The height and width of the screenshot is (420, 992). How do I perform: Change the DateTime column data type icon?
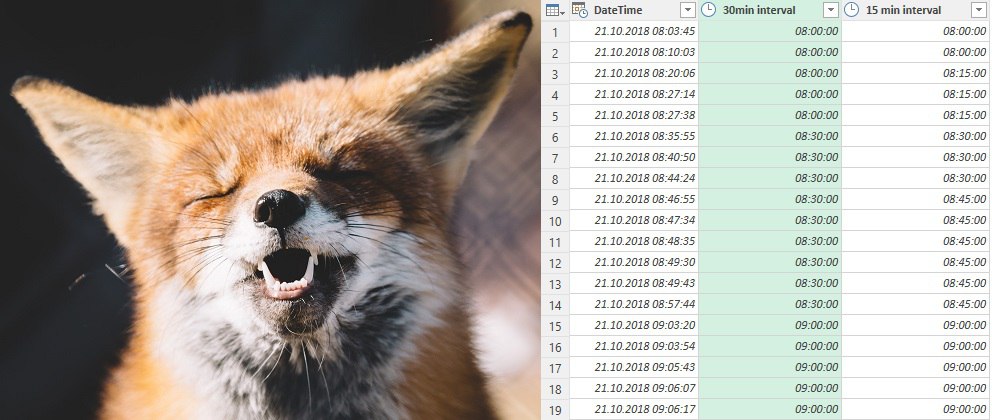[580, 9]
